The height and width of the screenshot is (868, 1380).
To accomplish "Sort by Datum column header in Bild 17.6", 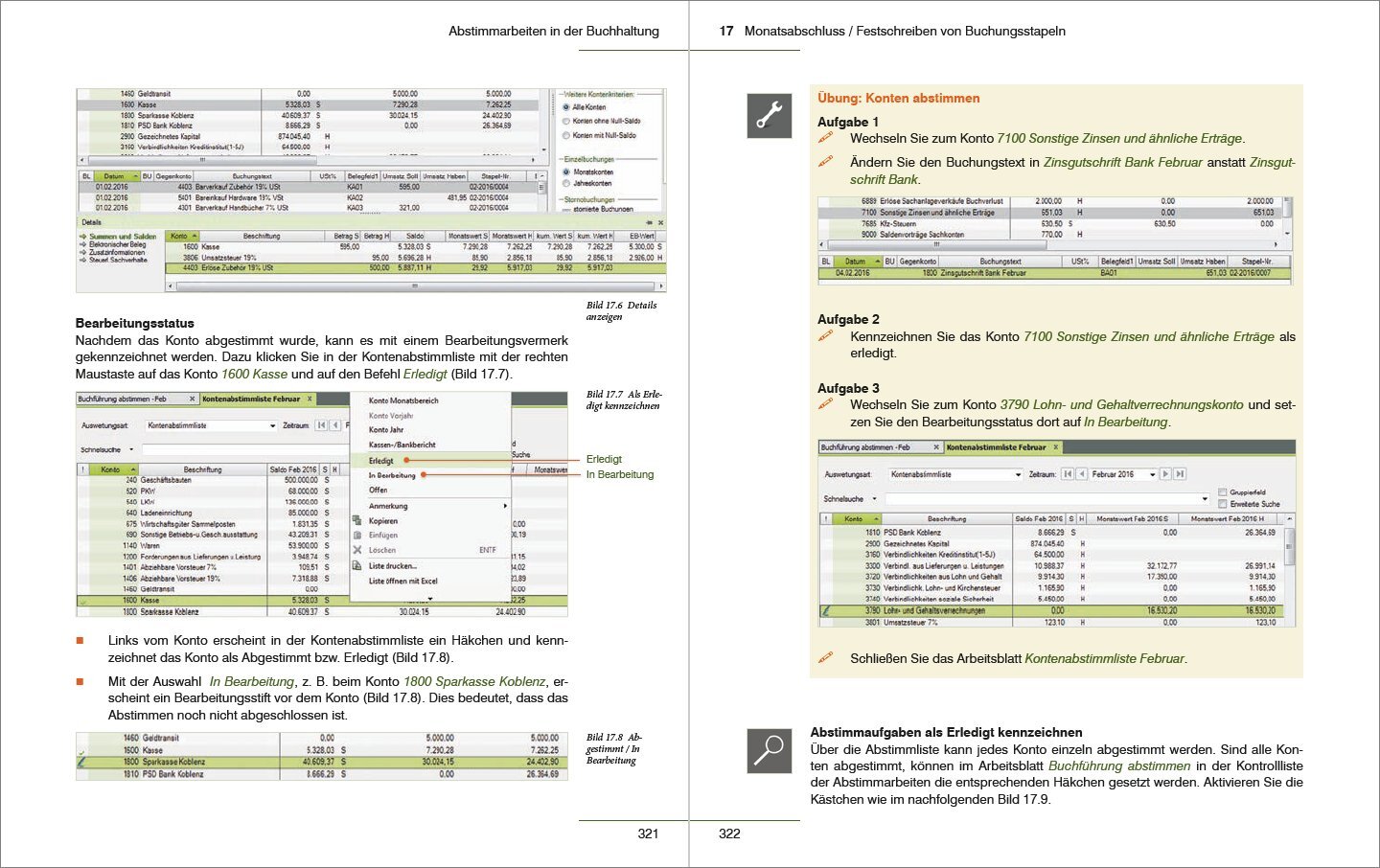I will [x=115, y=176].
